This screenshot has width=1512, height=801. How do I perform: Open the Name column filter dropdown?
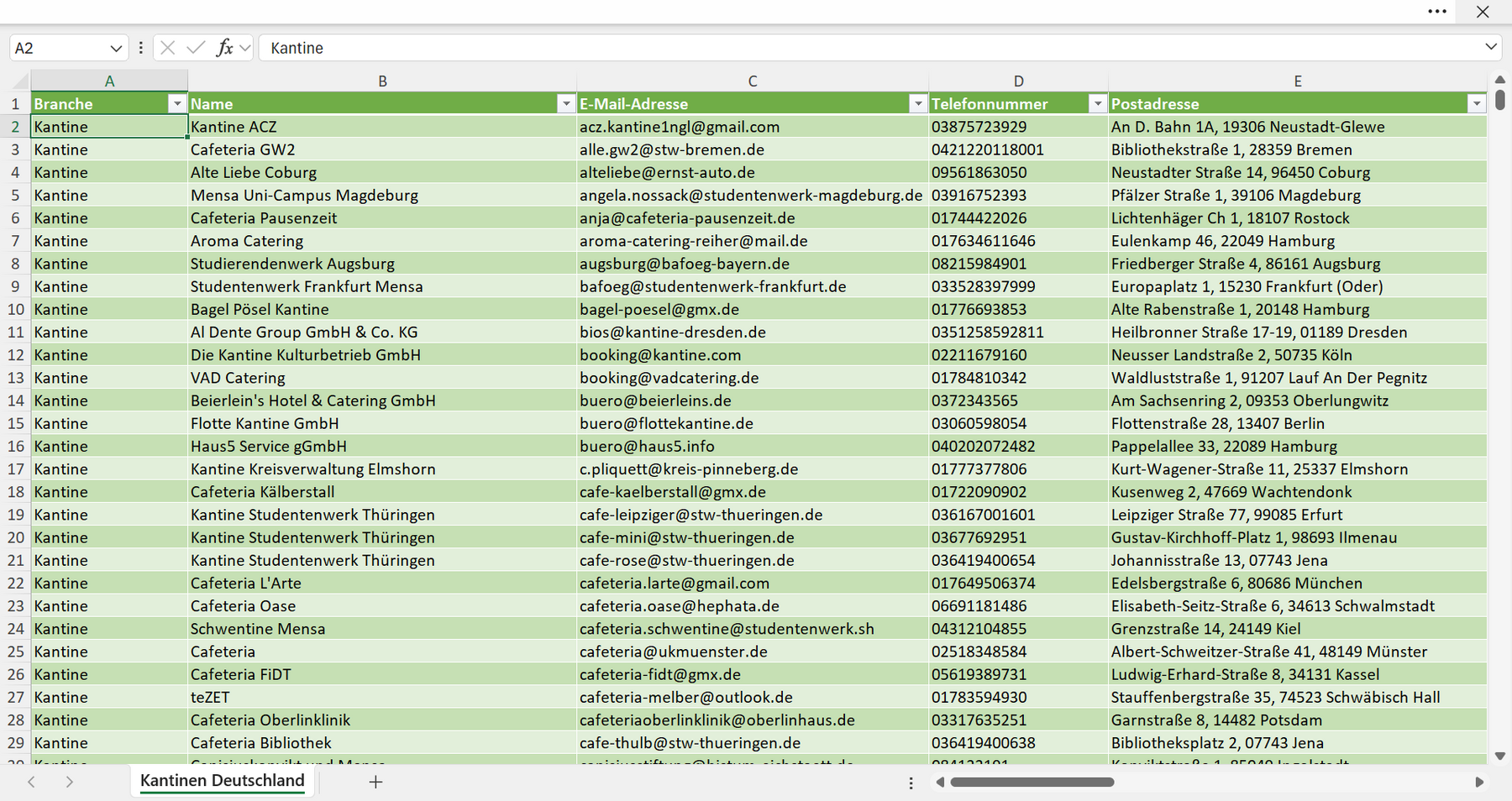(x=566, y=103)
